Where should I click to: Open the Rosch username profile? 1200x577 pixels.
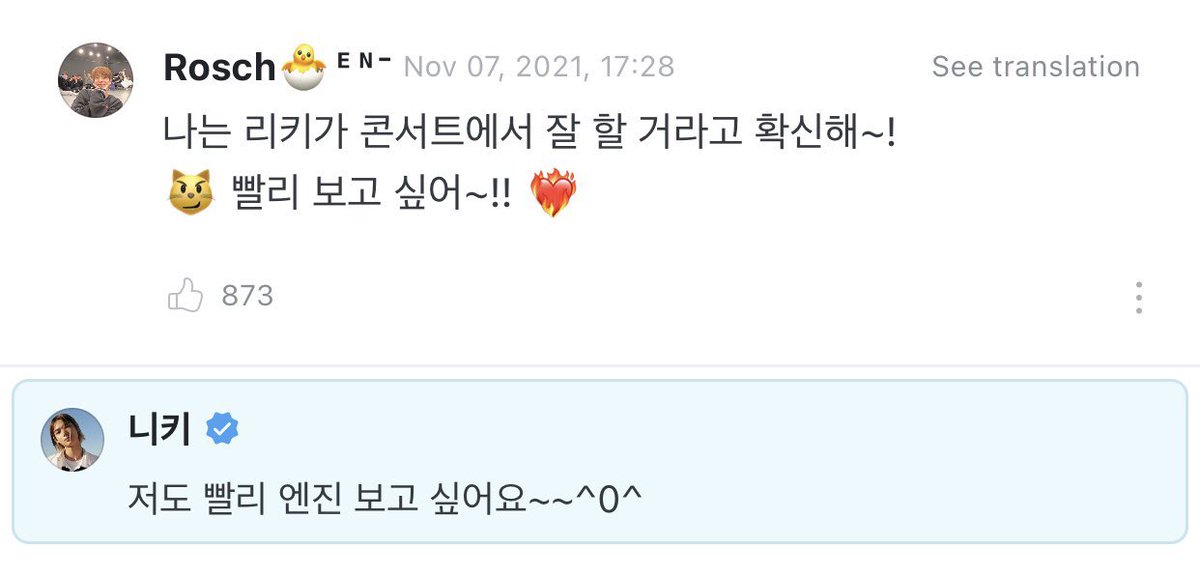pyautogui.click(x=220, y=67)
